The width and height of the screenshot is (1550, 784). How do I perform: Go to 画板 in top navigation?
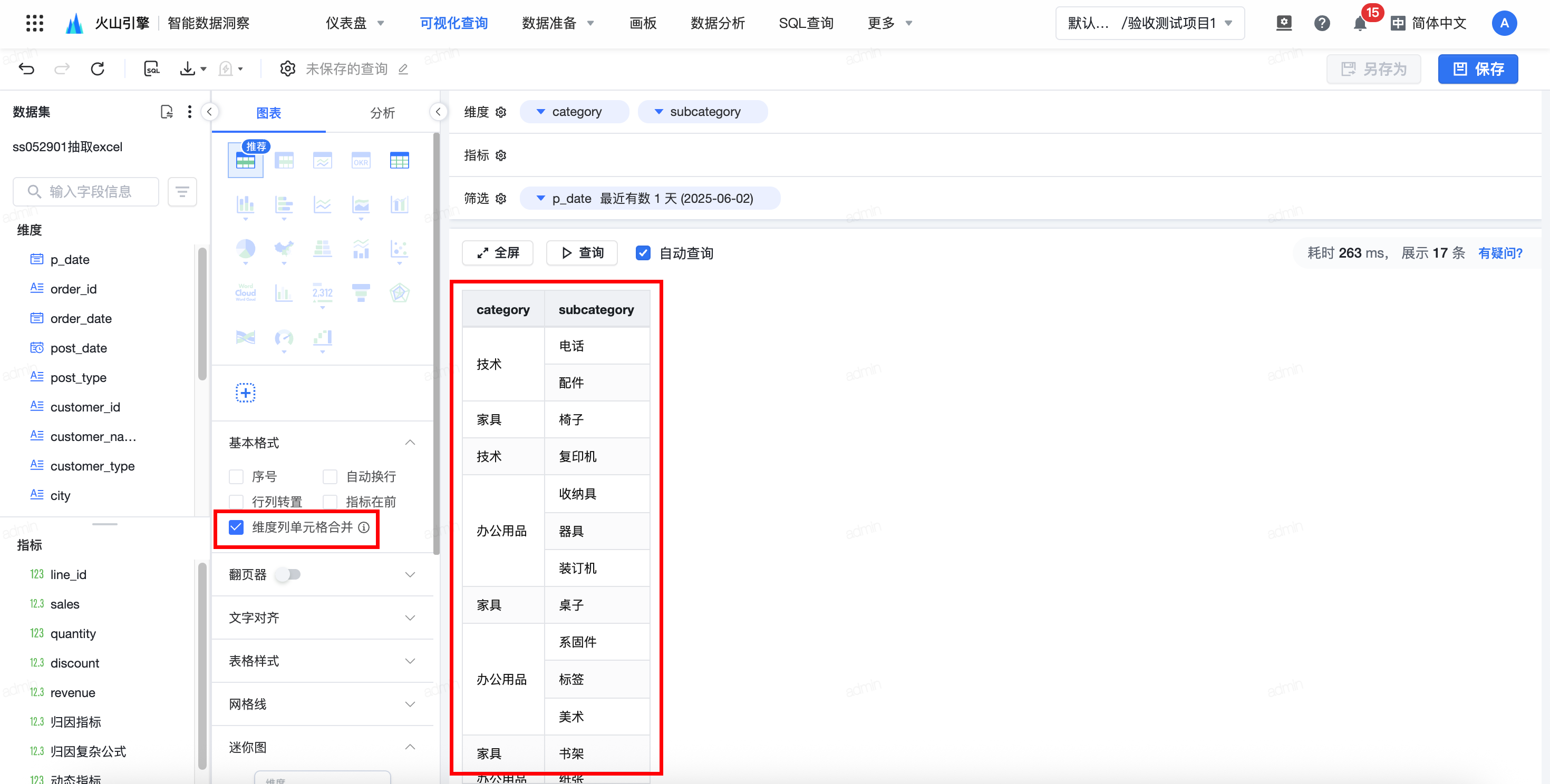pyautogui.click(x=643, y=23)
